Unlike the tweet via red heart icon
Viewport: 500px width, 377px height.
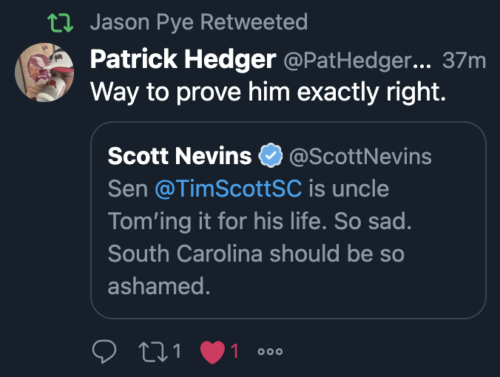point(212,352)
